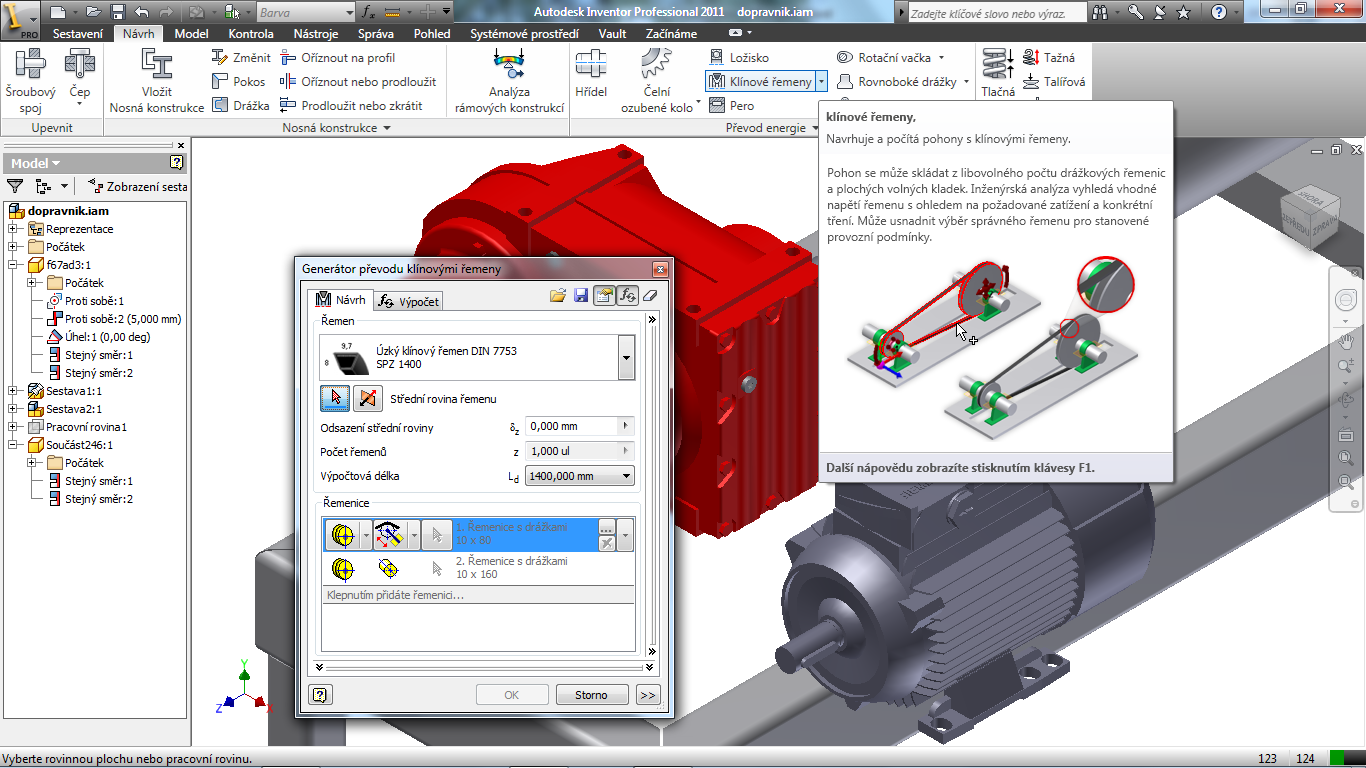Image resolution: width=1366 pixels, height=768 pixels.
Task: Click the binoculars search icon
Action: [1100, 12]
